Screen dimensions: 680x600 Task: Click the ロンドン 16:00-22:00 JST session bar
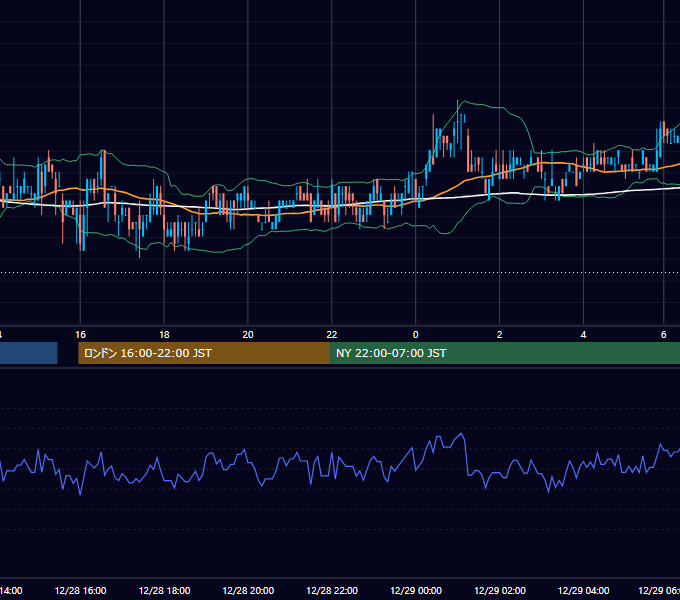click(204, 353)
